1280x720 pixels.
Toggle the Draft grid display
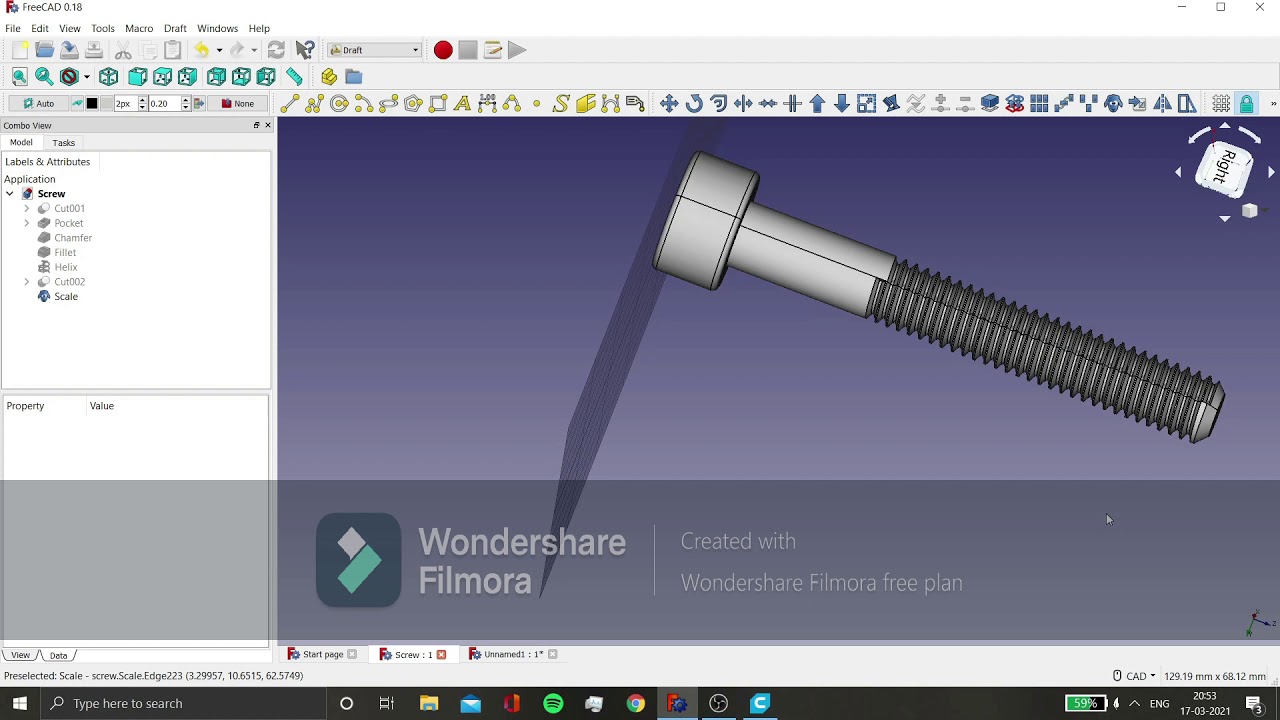(x=1221, y=104)
